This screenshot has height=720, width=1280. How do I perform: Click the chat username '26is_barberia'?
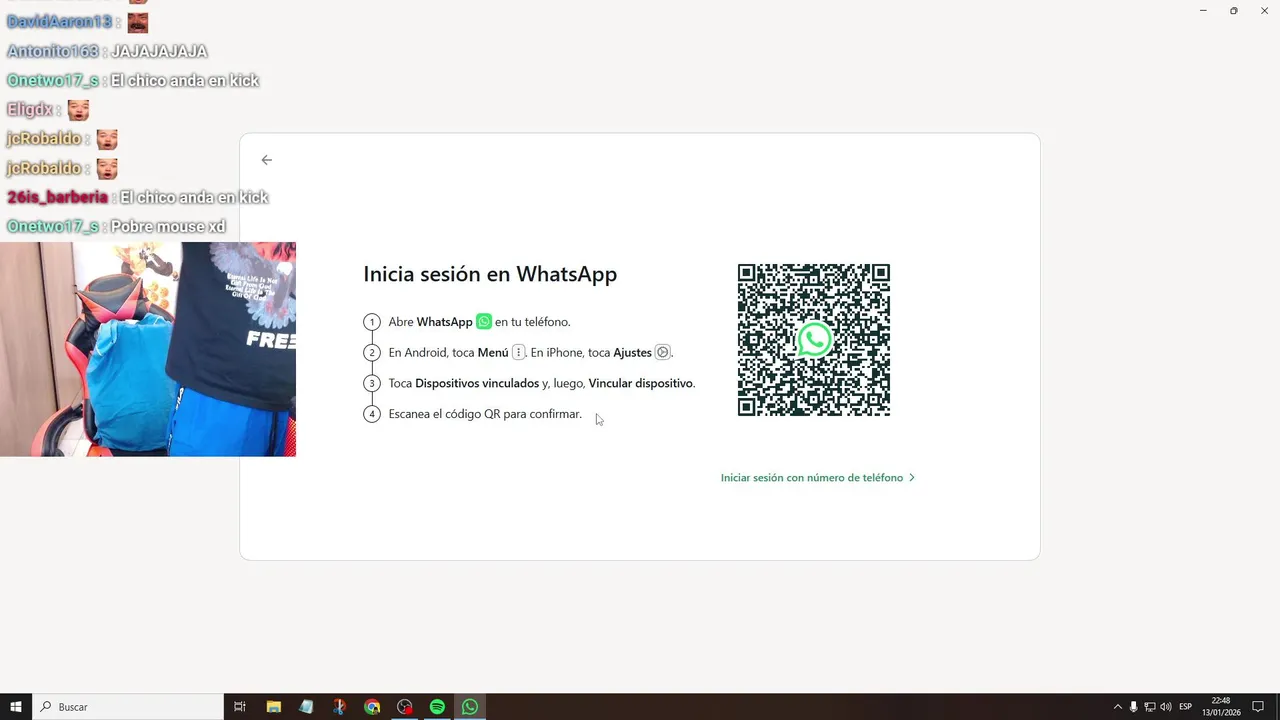click(x=57, y=197)
